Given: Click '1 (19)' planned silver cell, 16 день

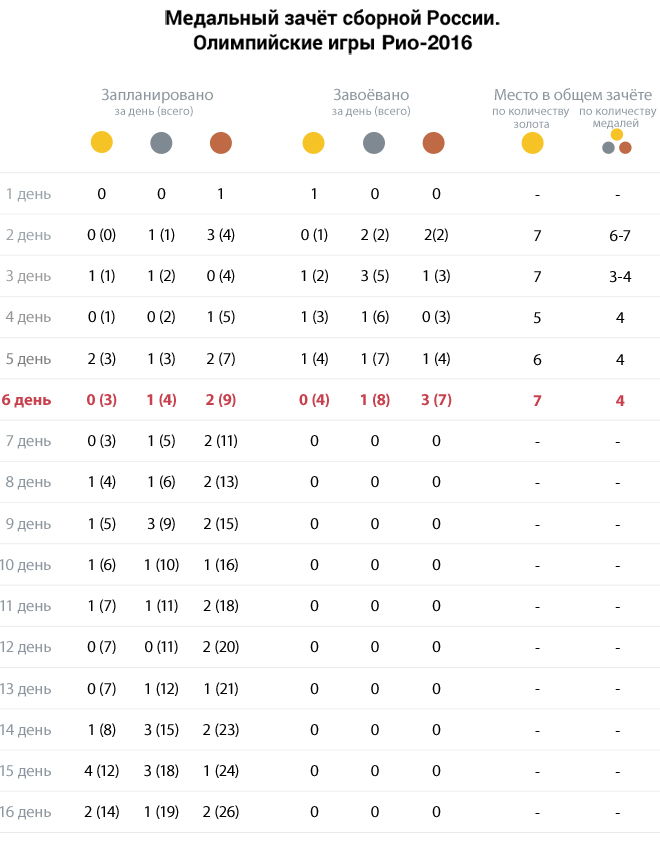Looking at the screenshot, I should pos(161,812).
